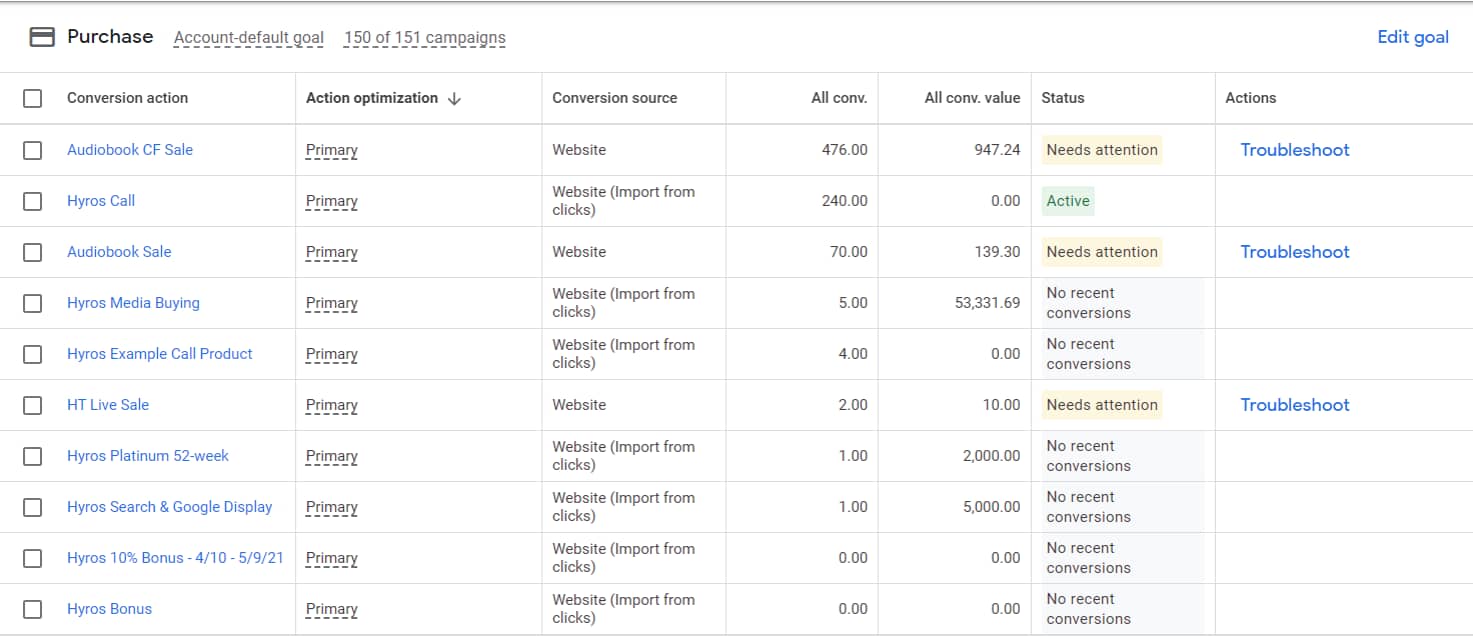Click the 139.30 conversion value cell
The height and width of the screenshot is (639, 1473).
[997, 252]
